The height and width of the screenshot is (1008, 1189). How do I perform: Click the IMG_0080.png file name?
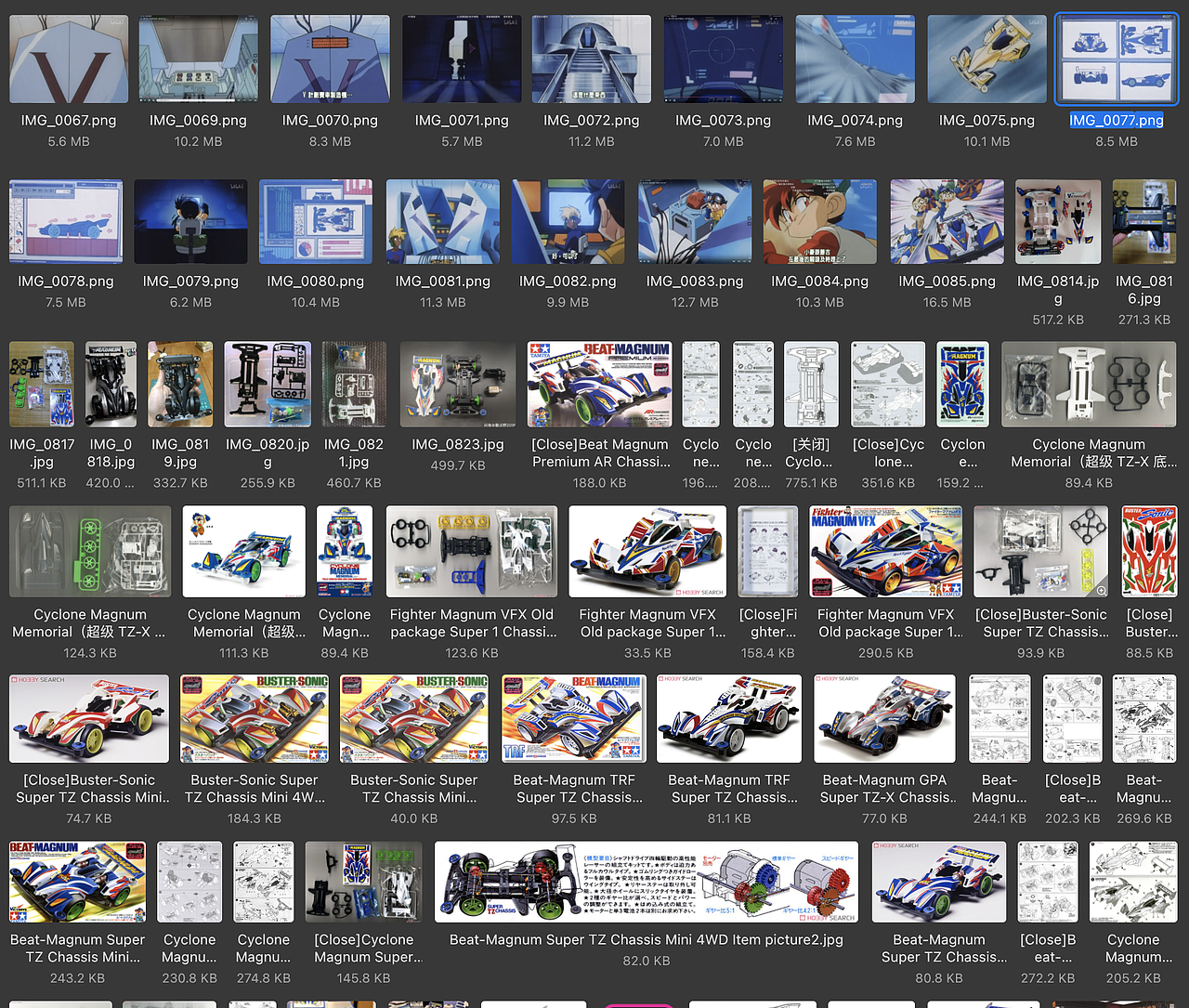(x=316, y=281)
